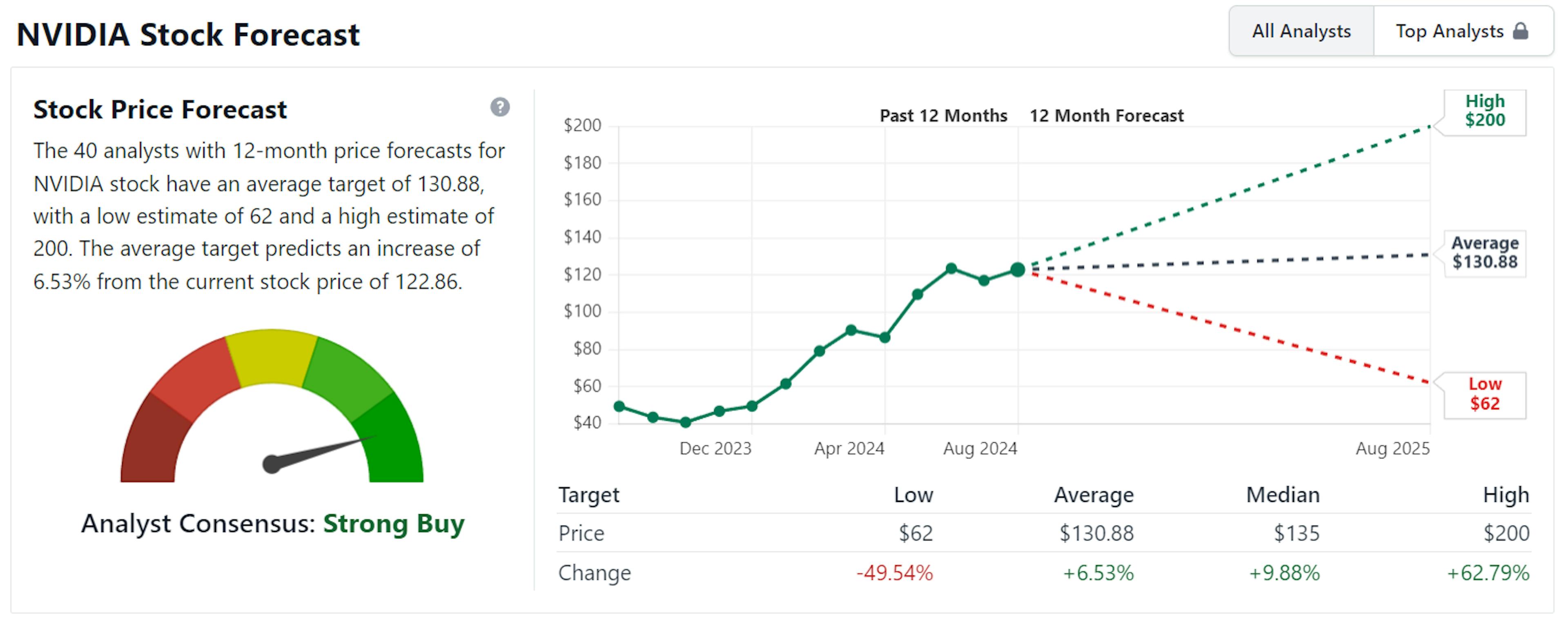Click the gauge needle pivot

pyautogui.click(x=272, y=465)
